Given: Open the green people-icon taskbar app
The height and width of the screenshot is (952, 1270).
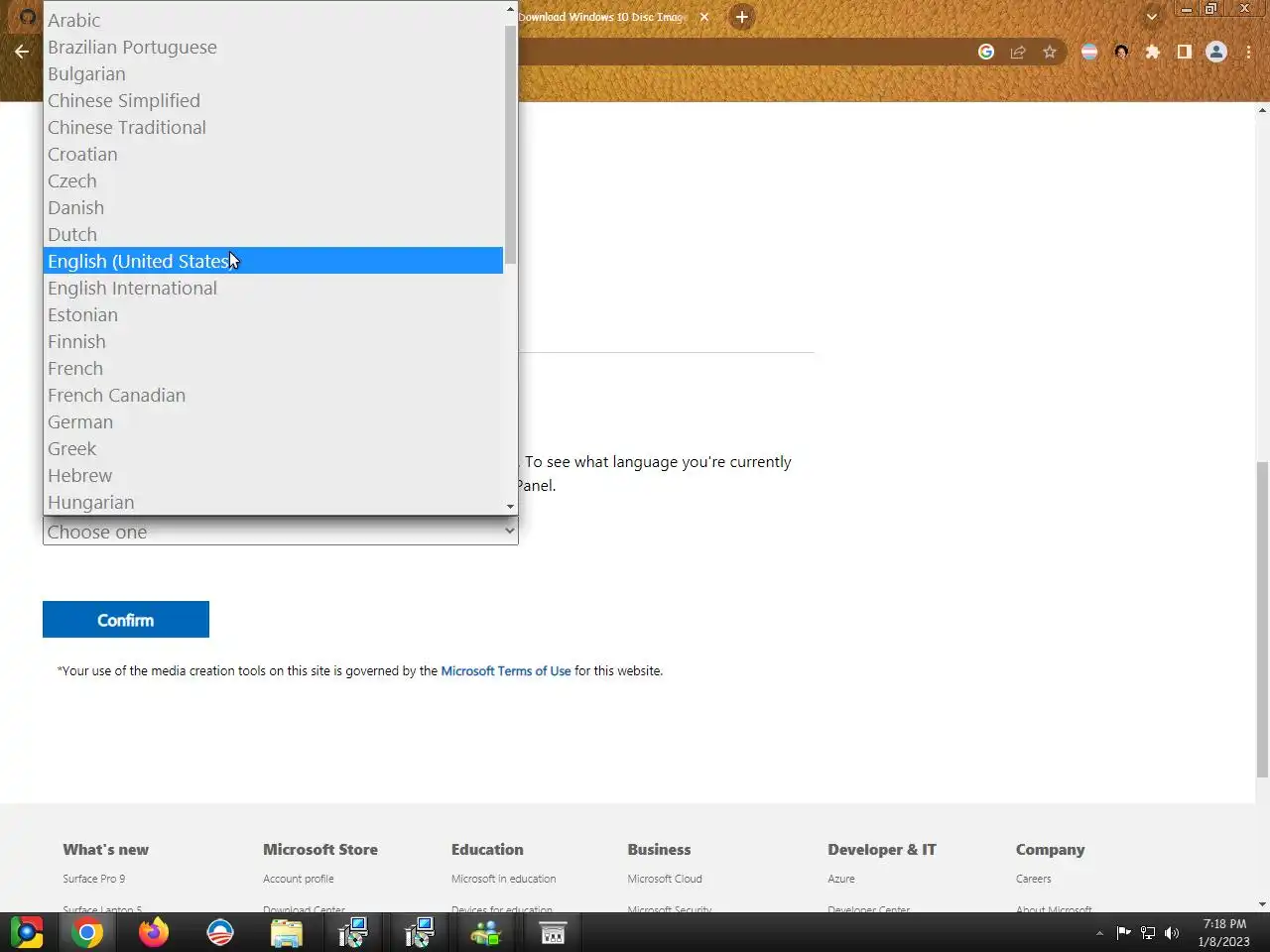Looking at the screenshot, I should tap(486, 932).
